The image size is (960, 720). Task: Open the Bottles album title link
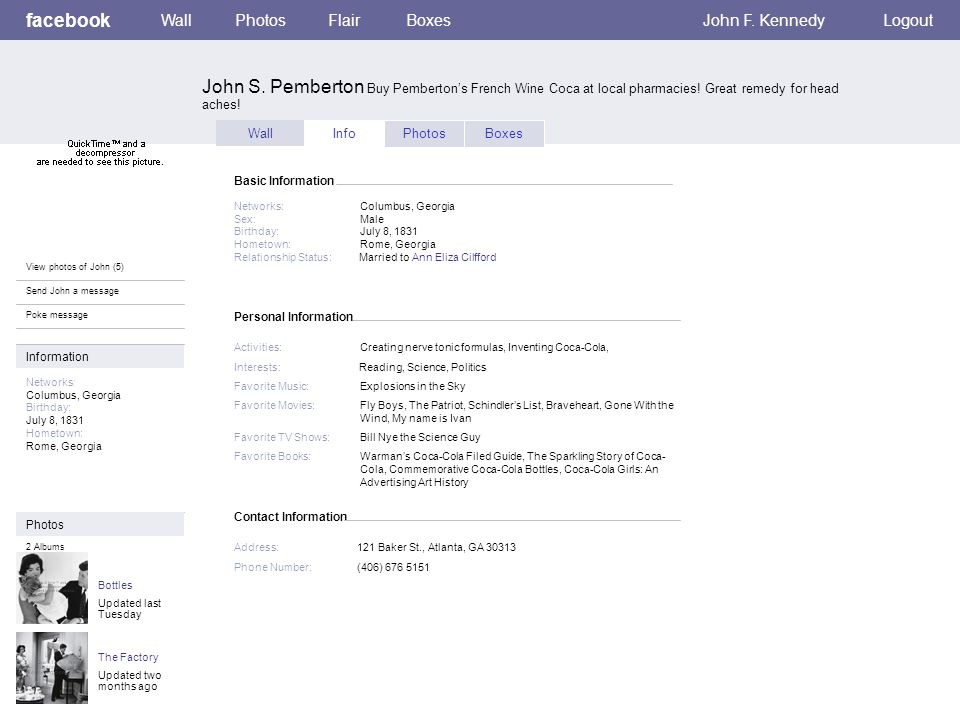(115, 585)
